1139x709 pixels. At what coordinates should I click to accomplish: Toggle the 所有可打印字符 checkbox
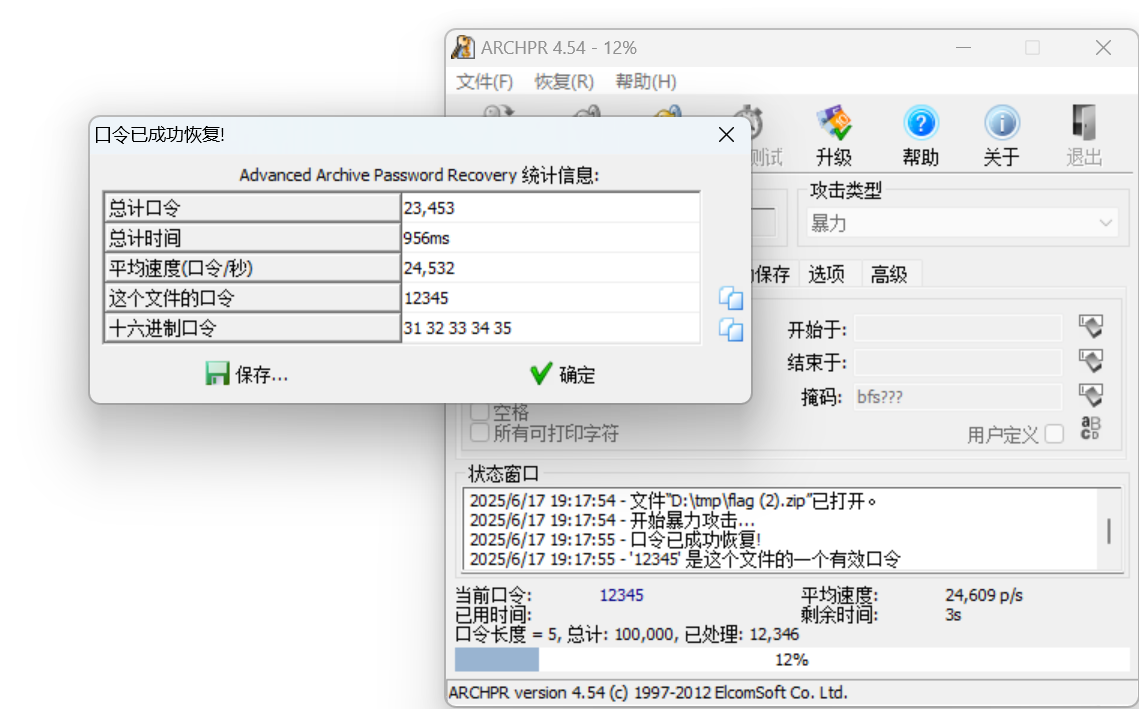479,433
